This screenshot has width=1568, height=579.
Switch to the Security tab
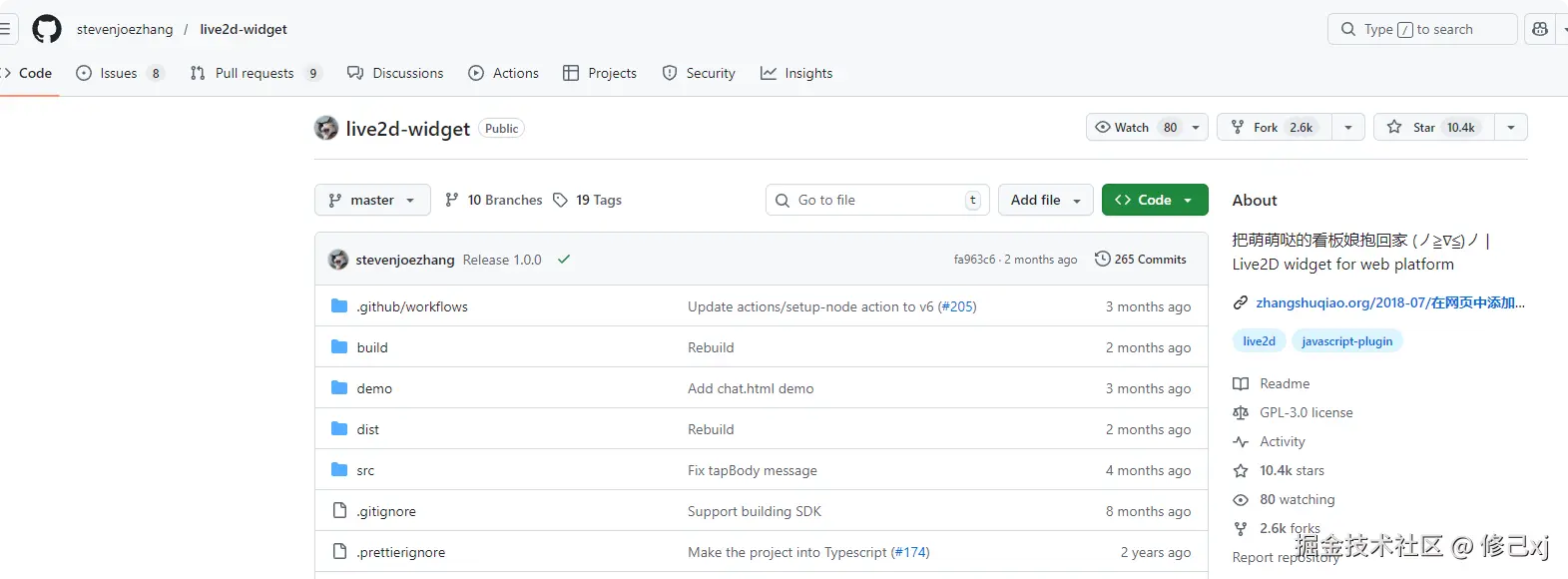(699, 73)
